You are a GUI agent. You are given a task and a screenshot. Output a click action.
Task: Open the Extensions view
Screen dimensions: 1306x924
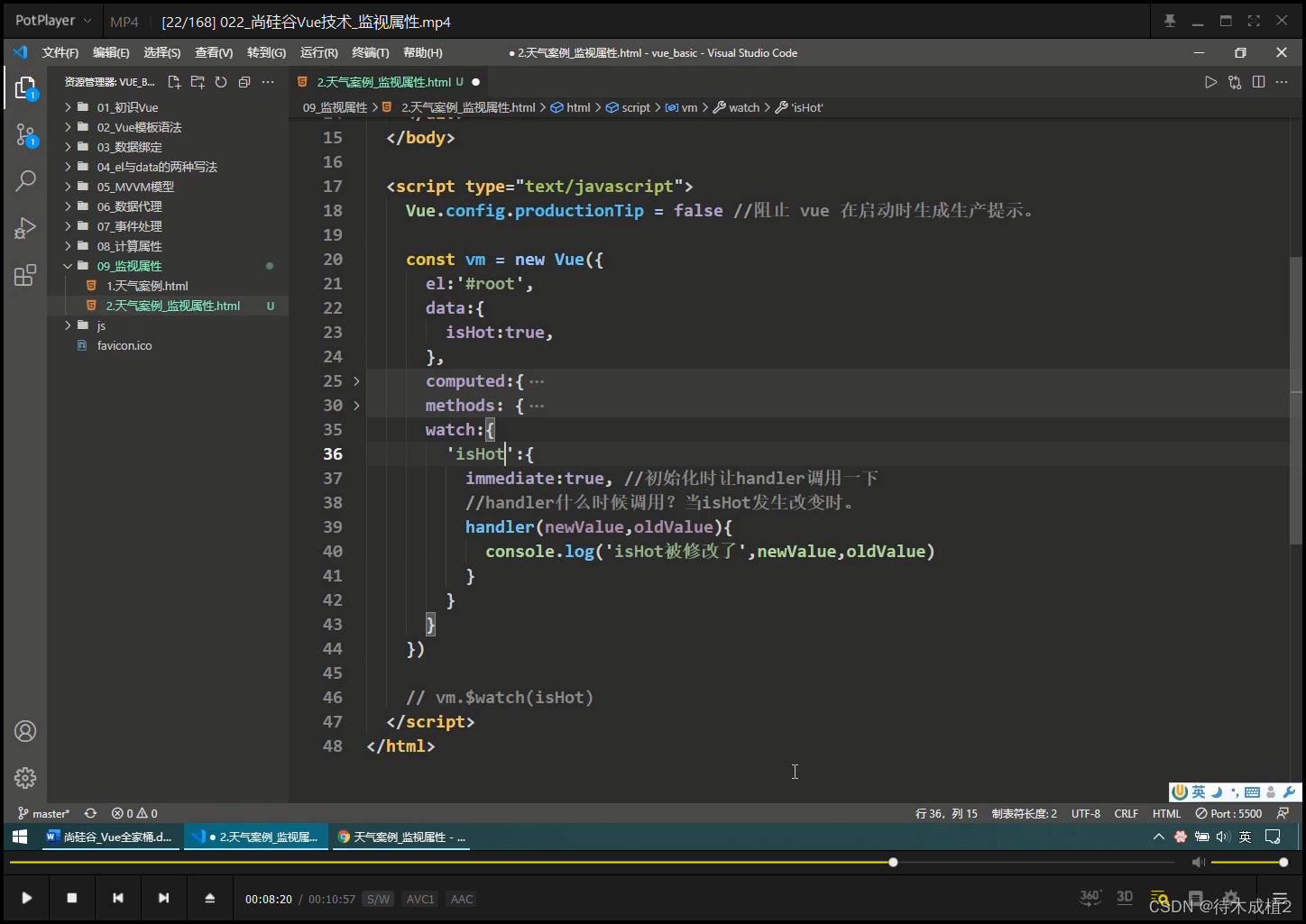[25, 275]
